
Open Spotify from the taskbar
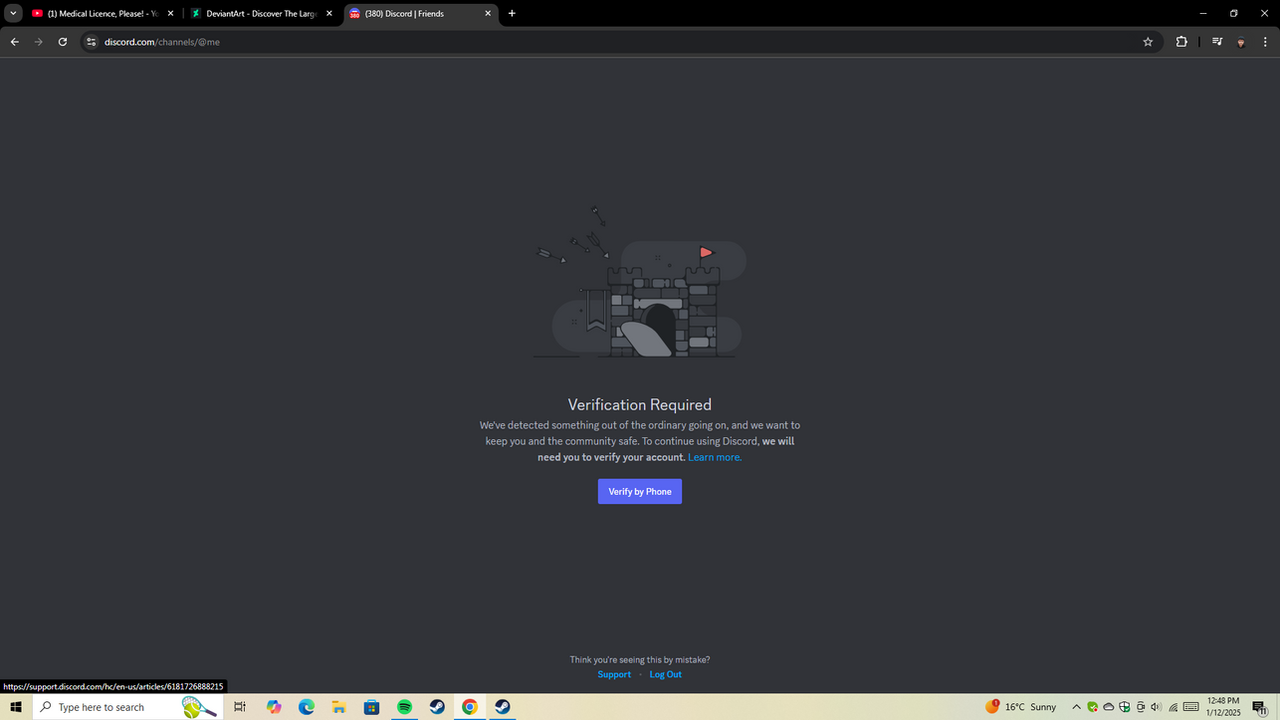pyautogui.click(x=404, y=707)
